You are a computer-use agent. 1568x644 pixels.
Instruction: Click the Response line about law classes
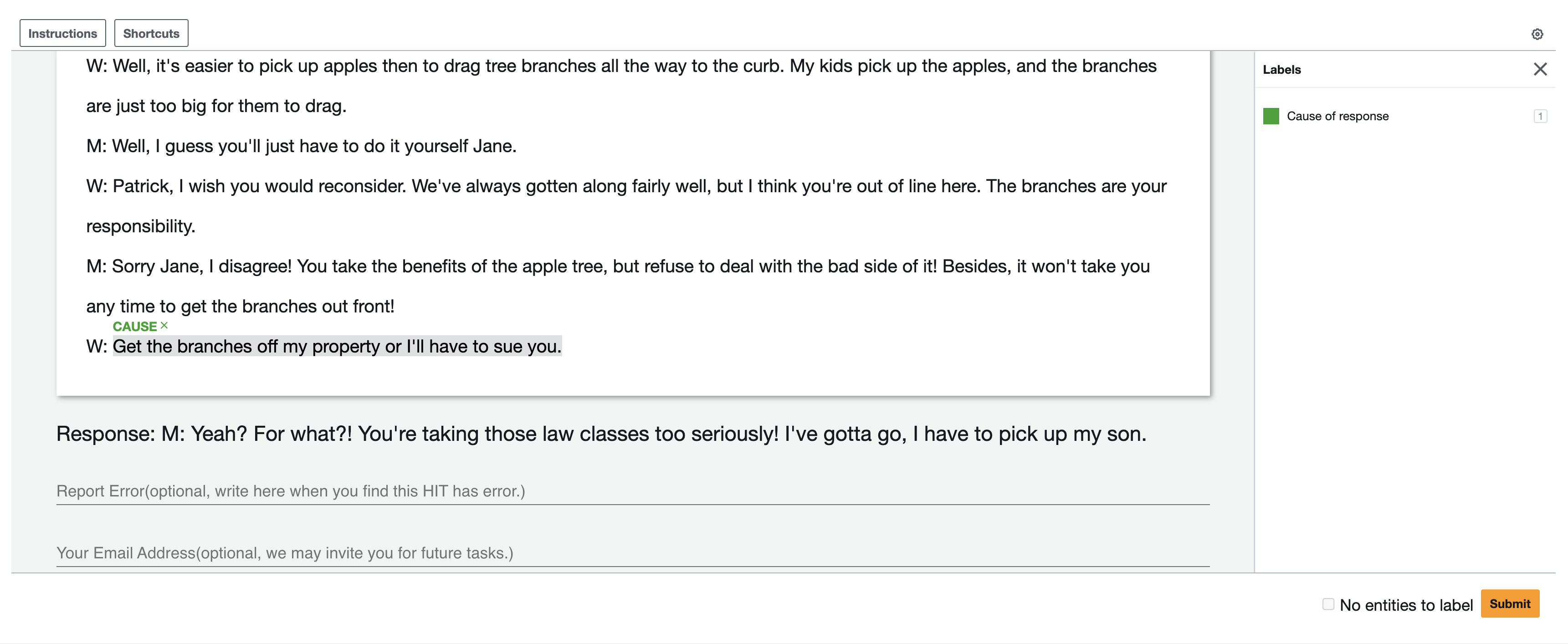click(x=601, y=434)
